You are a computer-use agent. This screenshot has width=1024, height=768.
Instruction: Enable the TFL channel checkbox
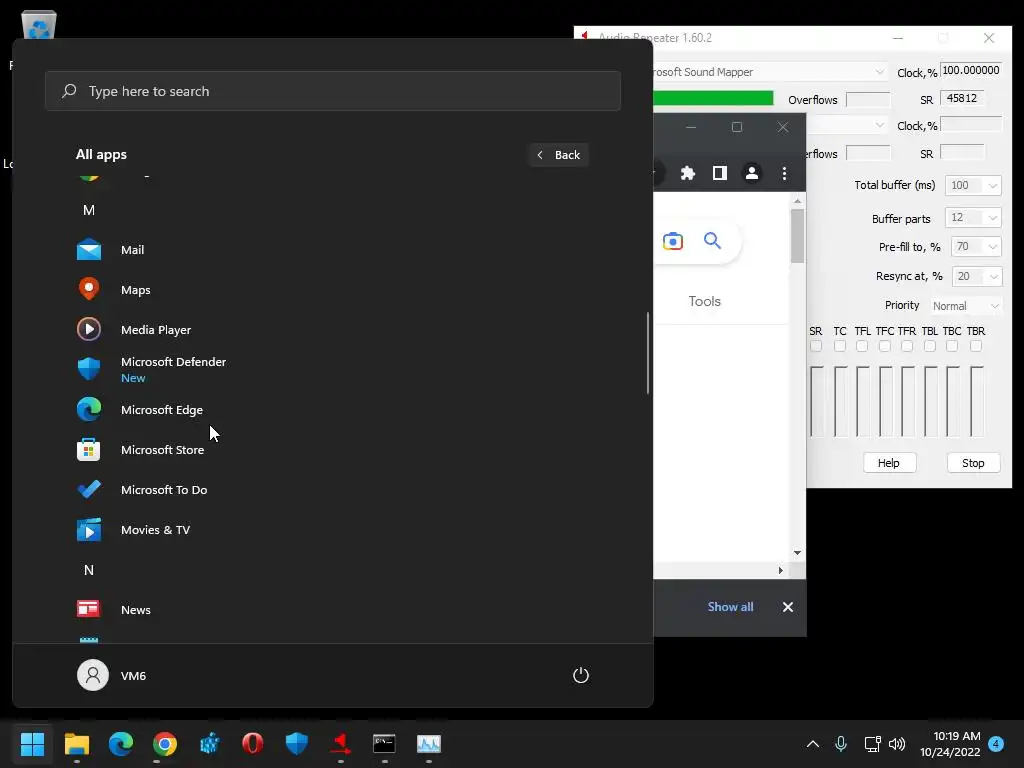pos(862,346)
